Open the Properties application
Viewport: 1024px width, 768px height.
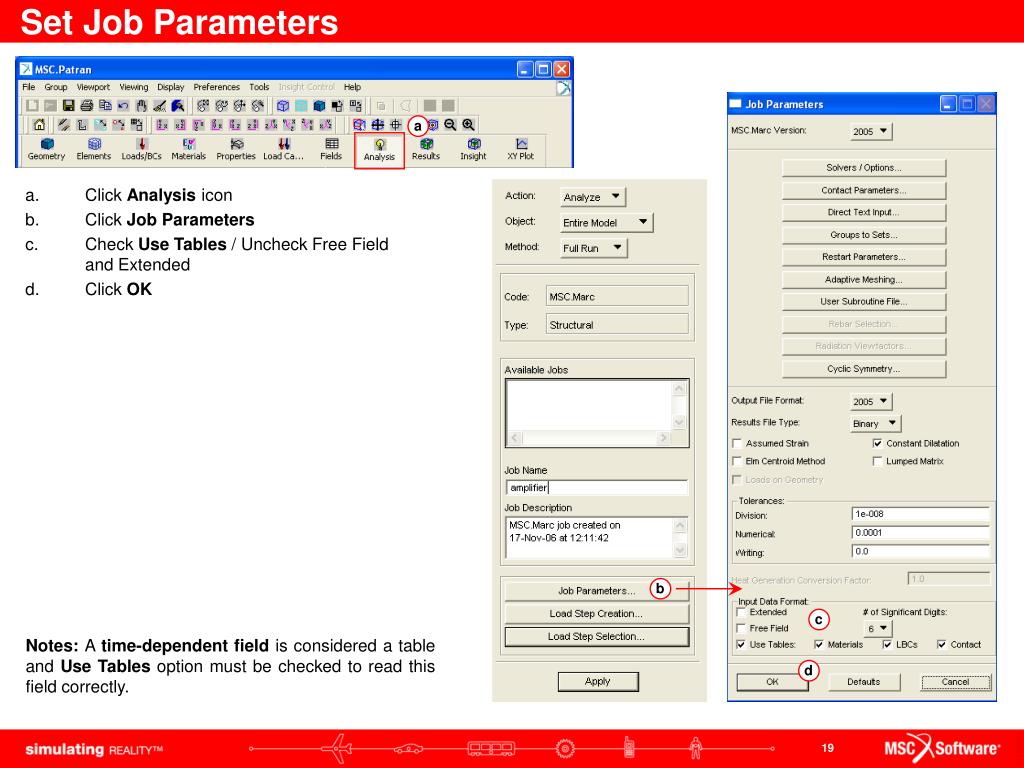coord(236,149)
